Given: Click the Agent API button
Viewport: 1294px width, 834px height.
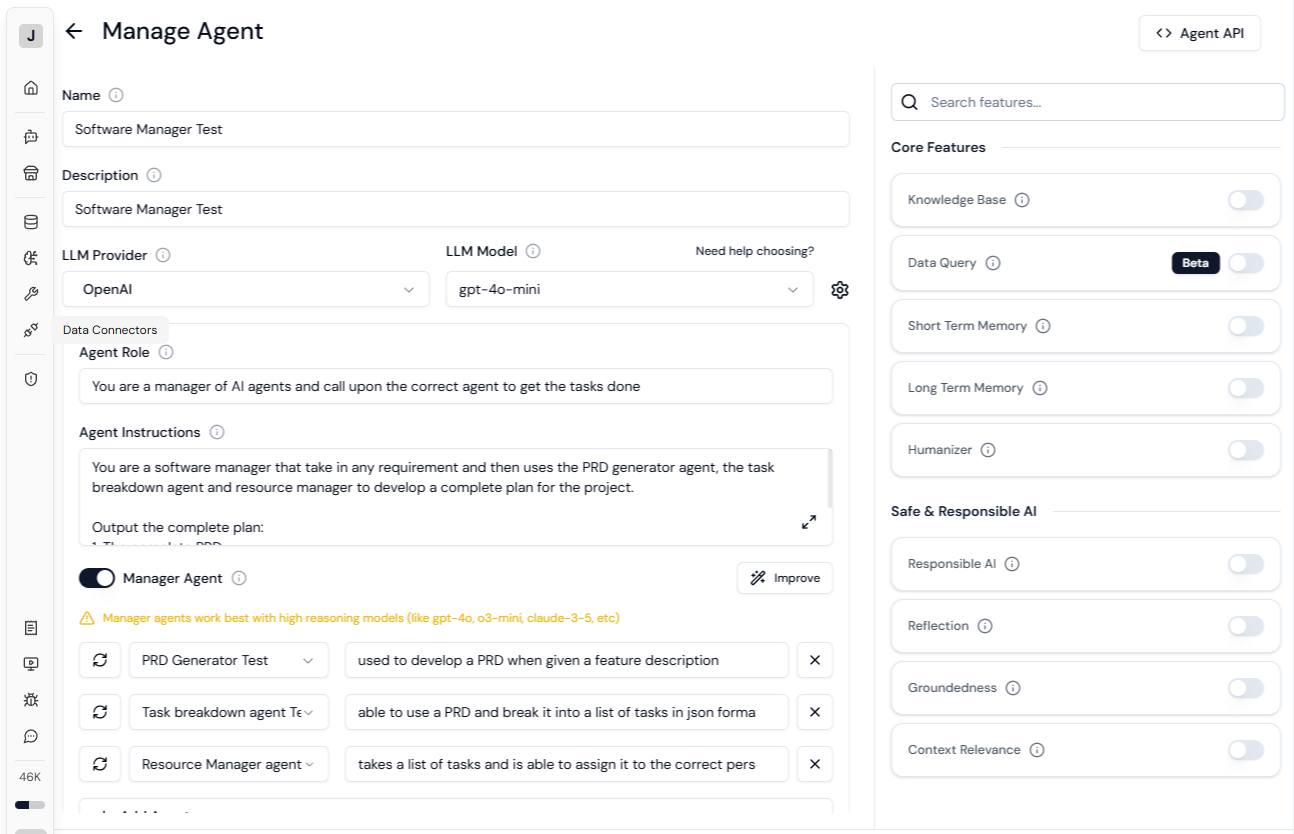Looking at the screenshot, I should 1199,32.
